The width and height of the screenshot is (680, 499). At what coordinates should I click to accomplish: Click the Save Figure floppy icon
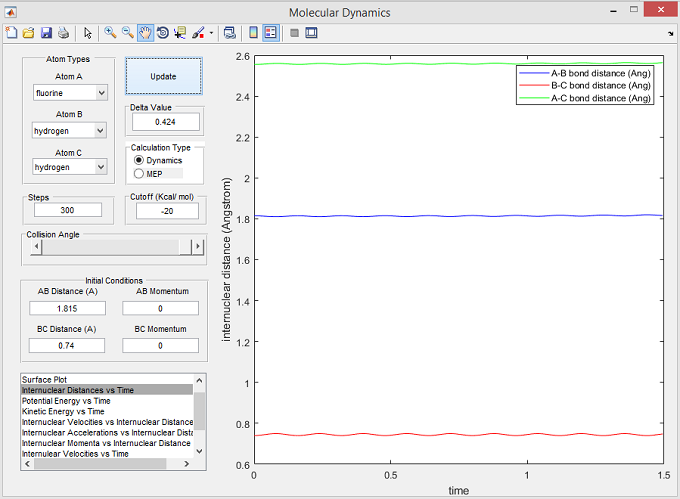click(x=46, y=32)
